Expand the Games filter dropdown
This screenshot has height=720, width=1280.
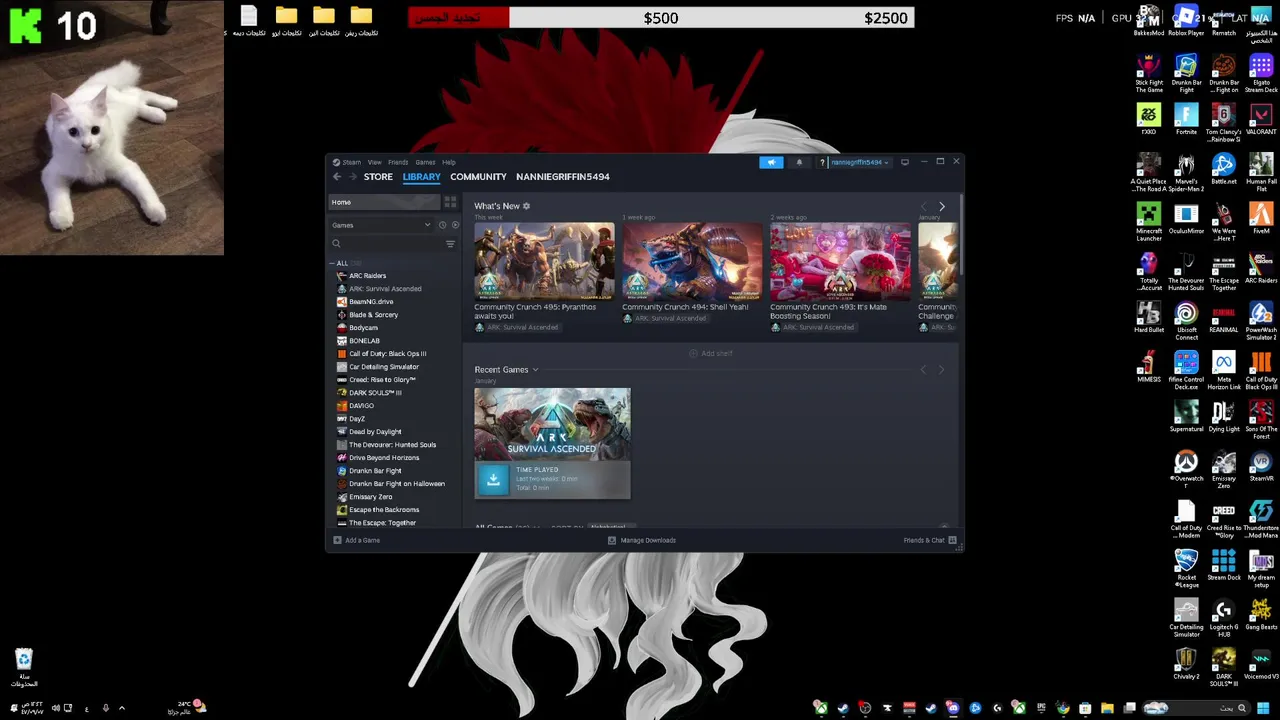pyautogui.click(x=382, y=225)
